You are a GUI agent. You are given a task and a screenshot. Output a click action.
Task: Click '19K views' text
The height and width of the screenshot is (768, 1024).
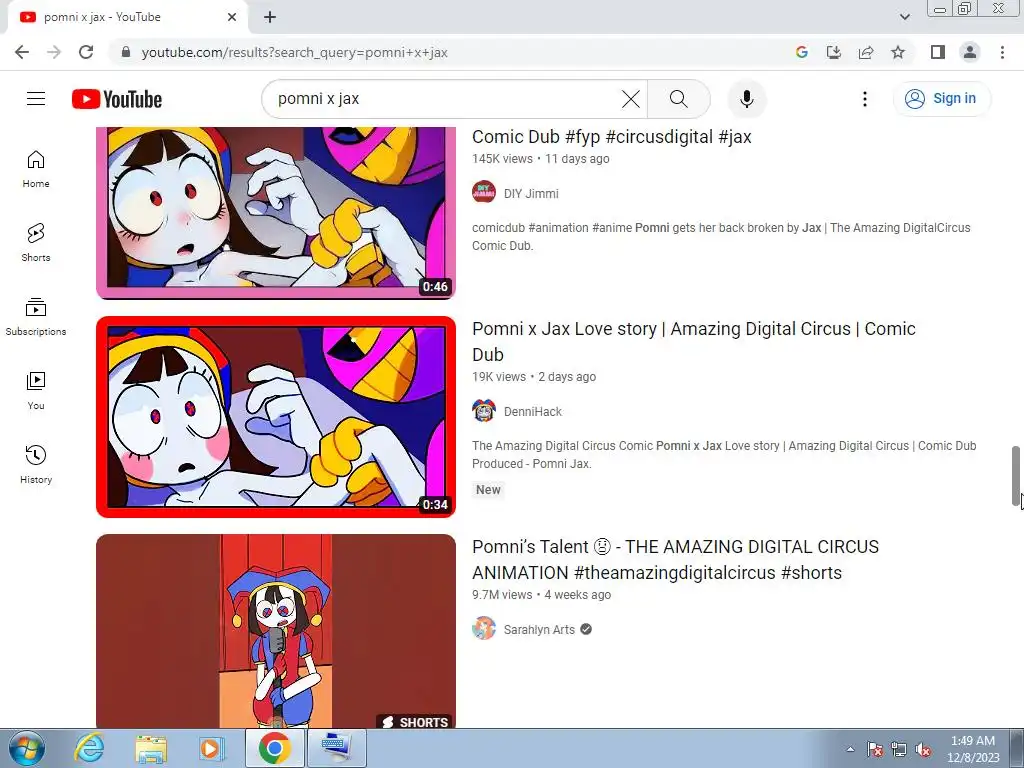pos(499,377)
